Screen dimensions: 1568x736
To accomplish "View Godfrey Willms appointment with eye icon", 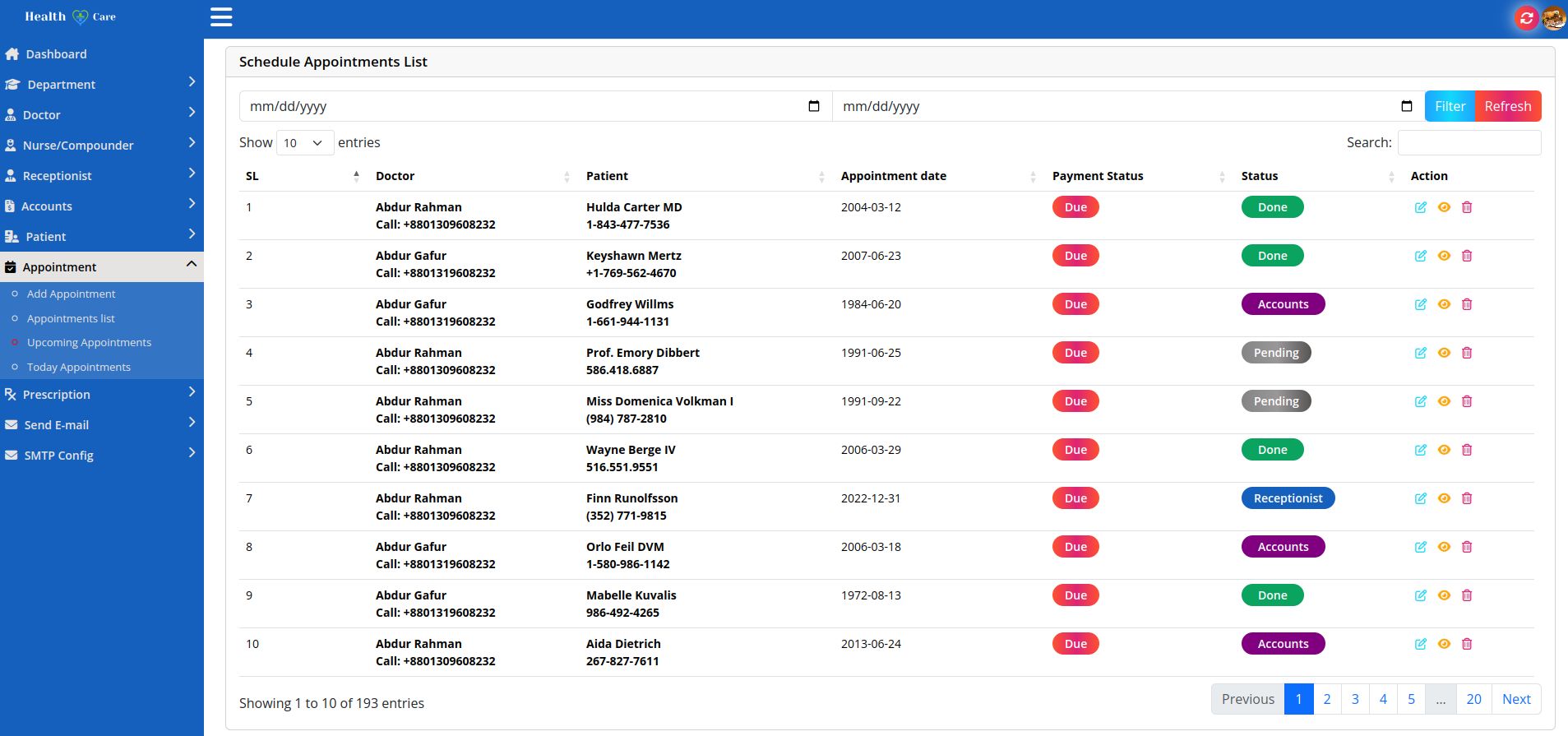I will [1444, 304].
